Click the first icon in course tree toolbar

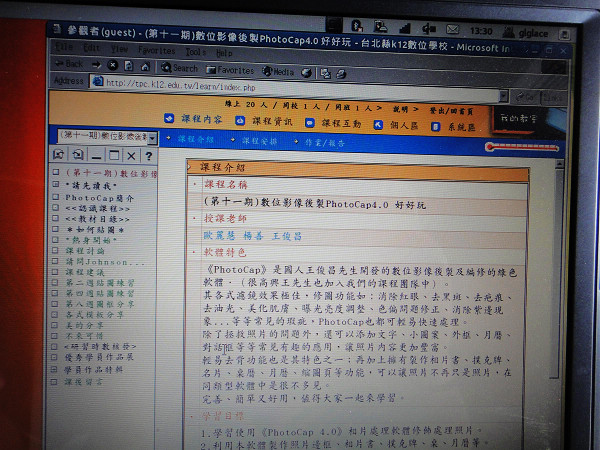(59, 154)
